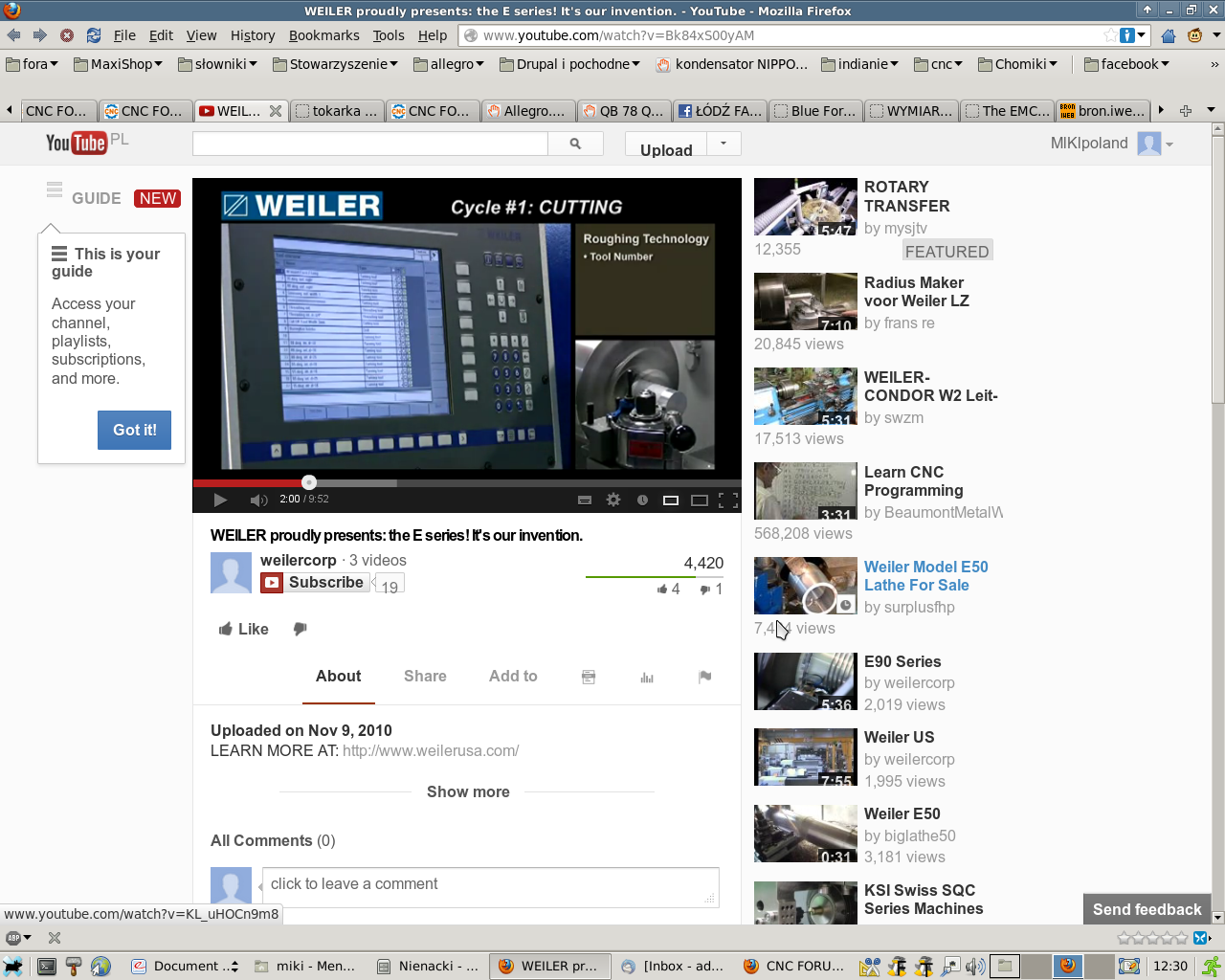Mute the video volume speaker icon

[258, 500]
